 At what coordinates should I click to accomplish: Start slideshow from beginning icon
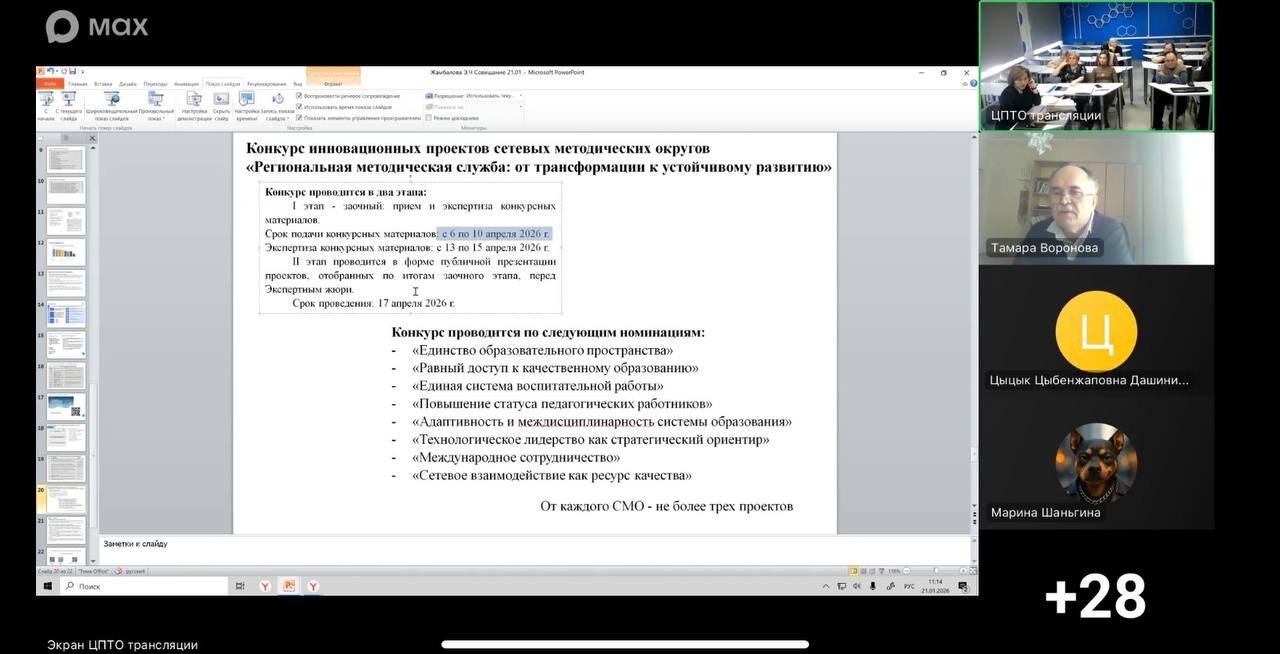coord(46,100)
